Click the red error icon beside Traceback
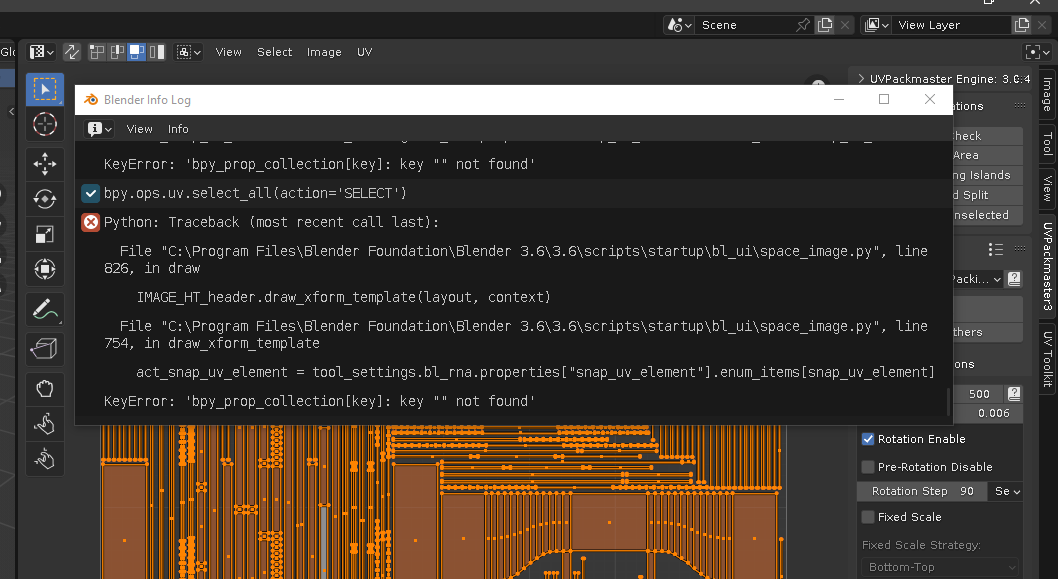Image resolution: width=1058 pixels, height=579 pixels. [90, 222]
